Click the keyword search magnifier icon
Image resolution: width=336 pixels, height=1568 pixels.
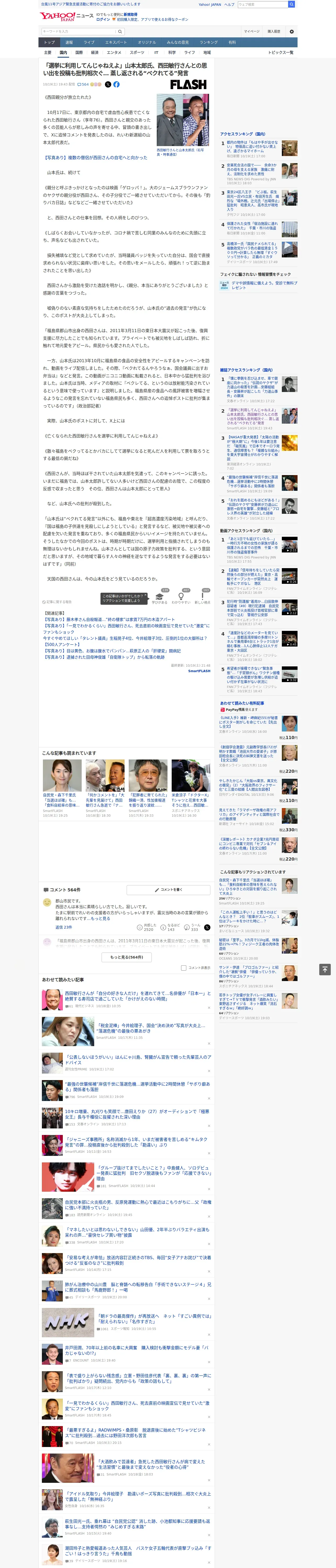(x=120, y=32)
